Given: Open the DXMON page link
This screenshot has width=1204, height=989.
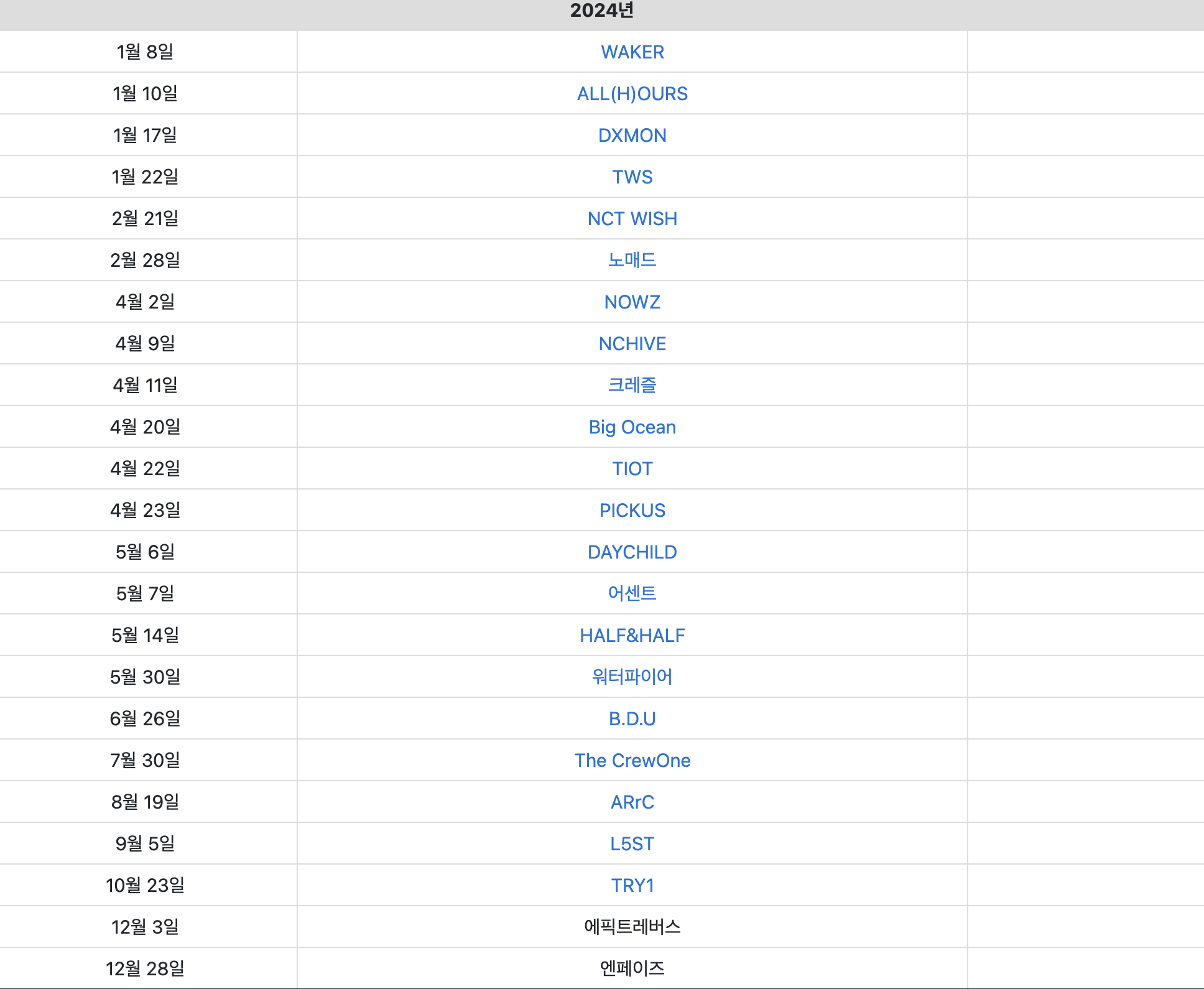Looking at the screenshot, I should pos(632,136).
